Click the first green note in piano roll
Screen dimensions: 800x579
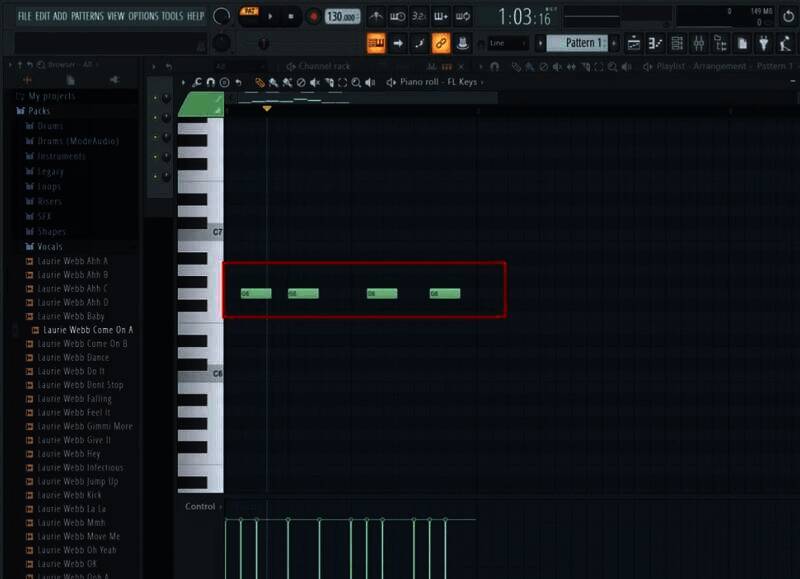tap(256, 293)
